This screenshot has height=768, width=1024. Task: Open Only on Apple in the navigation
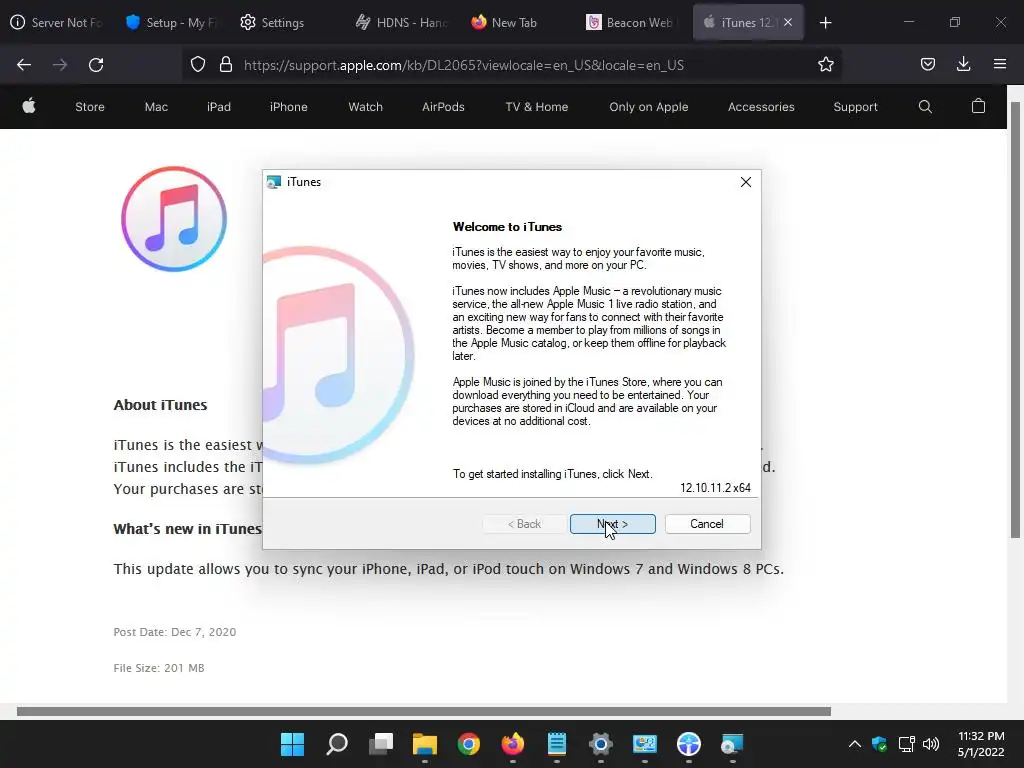pos(648,107)
